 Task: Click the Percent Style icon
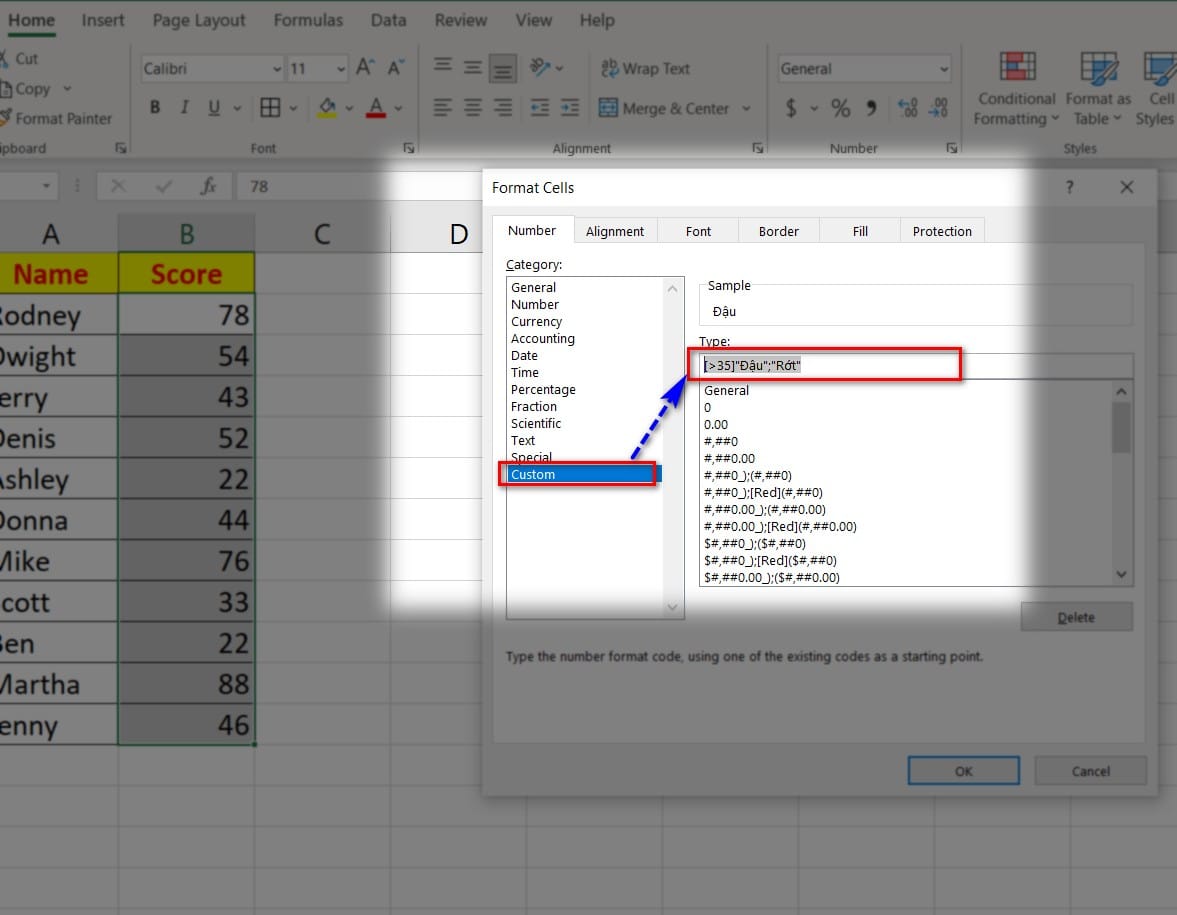841,108
